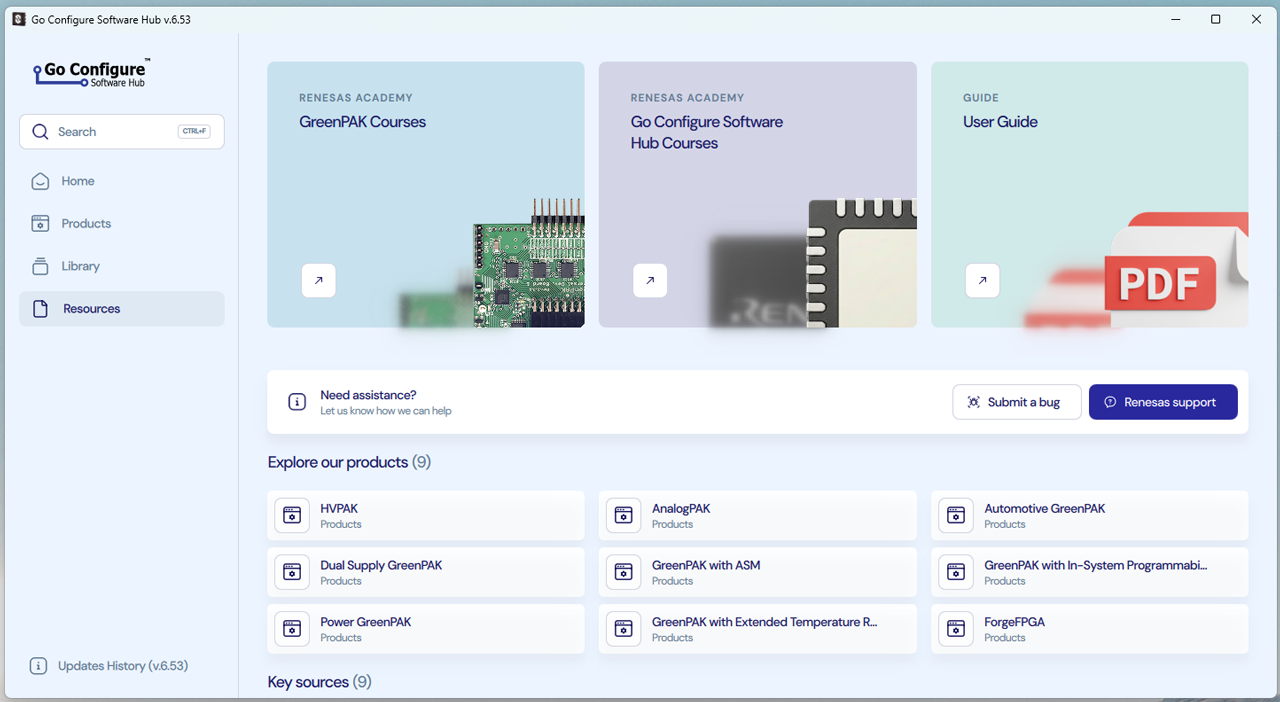This screenshot has width=1280, height=702.
Task: Click the Go Configure Software Hub logo
Action: 91,73
